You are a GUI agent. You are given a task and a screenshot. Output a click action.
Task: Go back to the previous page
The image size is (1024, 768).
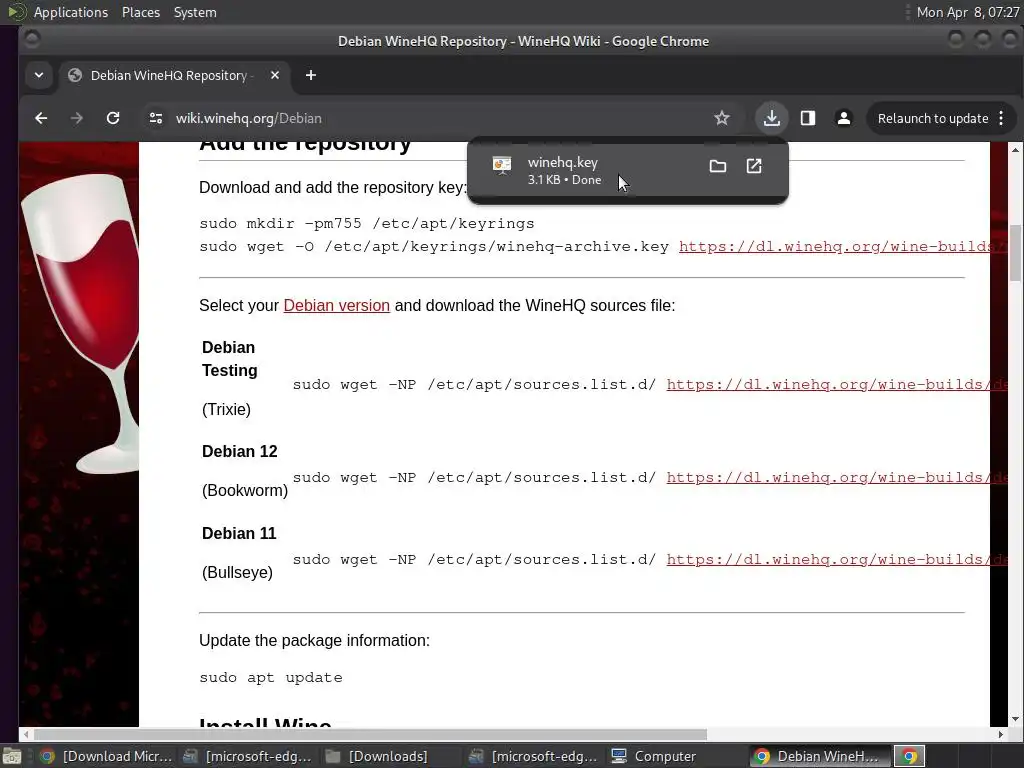[x=41, y=118]
